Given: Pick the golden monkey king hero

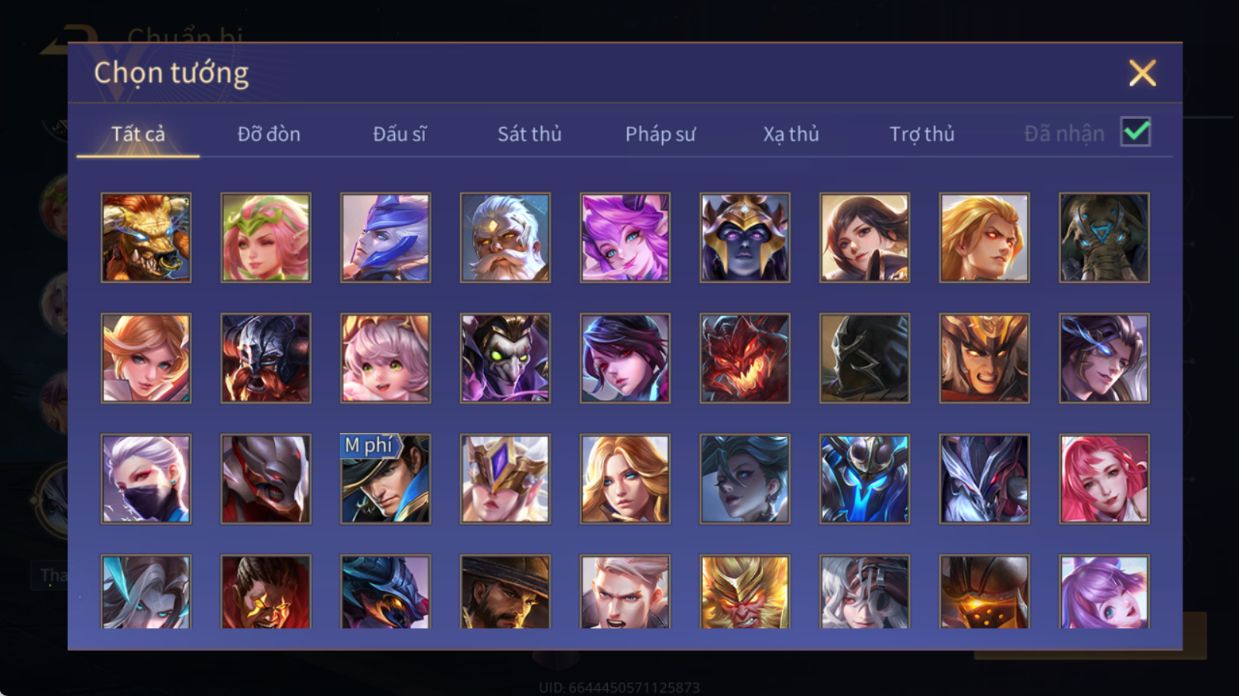Looking at the screenshot, I should 745,592.
